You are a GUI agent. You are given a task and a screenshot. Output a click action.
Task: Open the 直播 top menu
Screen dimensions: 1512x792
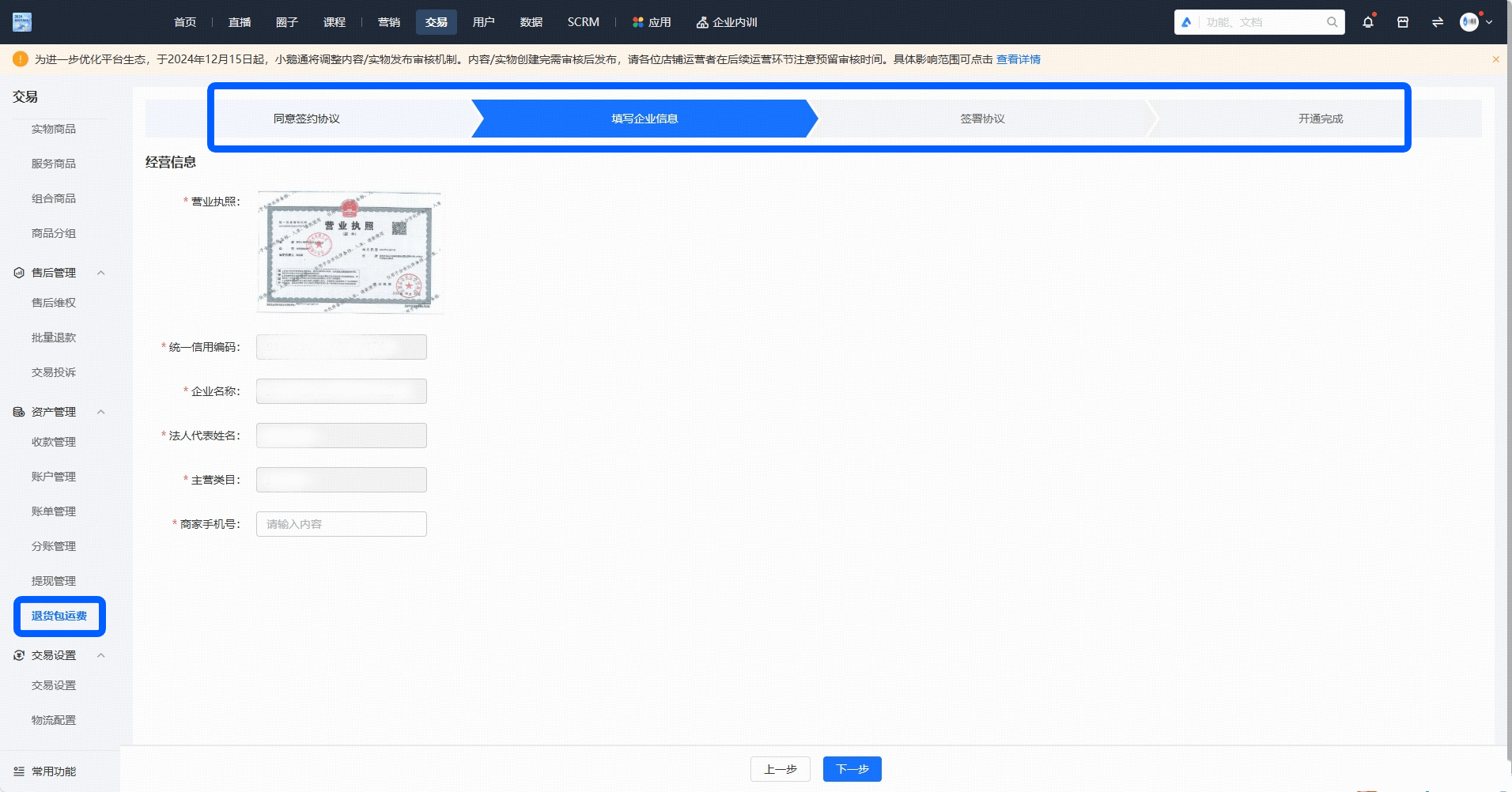pyautogui.click(x=240, y=22)
